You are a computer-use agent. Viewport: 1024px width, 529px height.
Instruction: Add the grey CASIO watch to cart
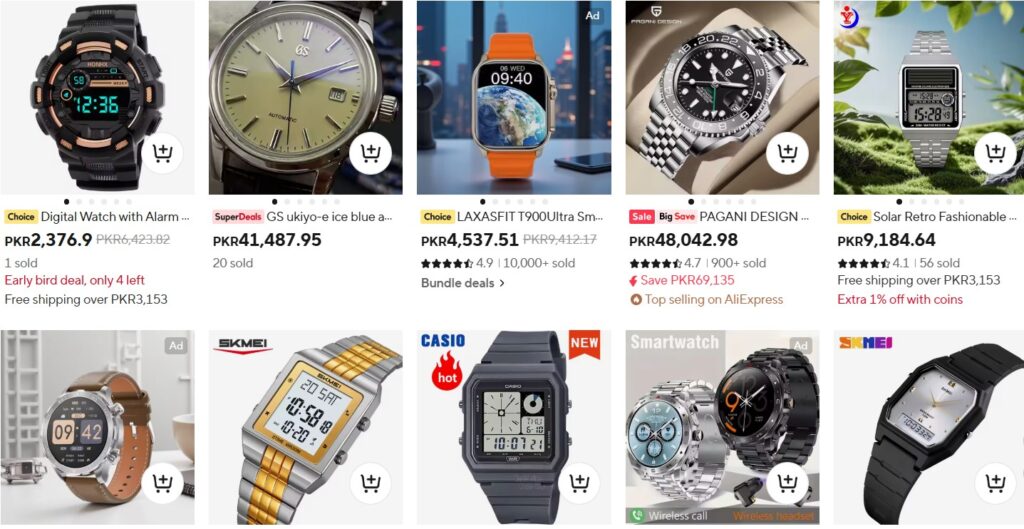coord(579,483)
